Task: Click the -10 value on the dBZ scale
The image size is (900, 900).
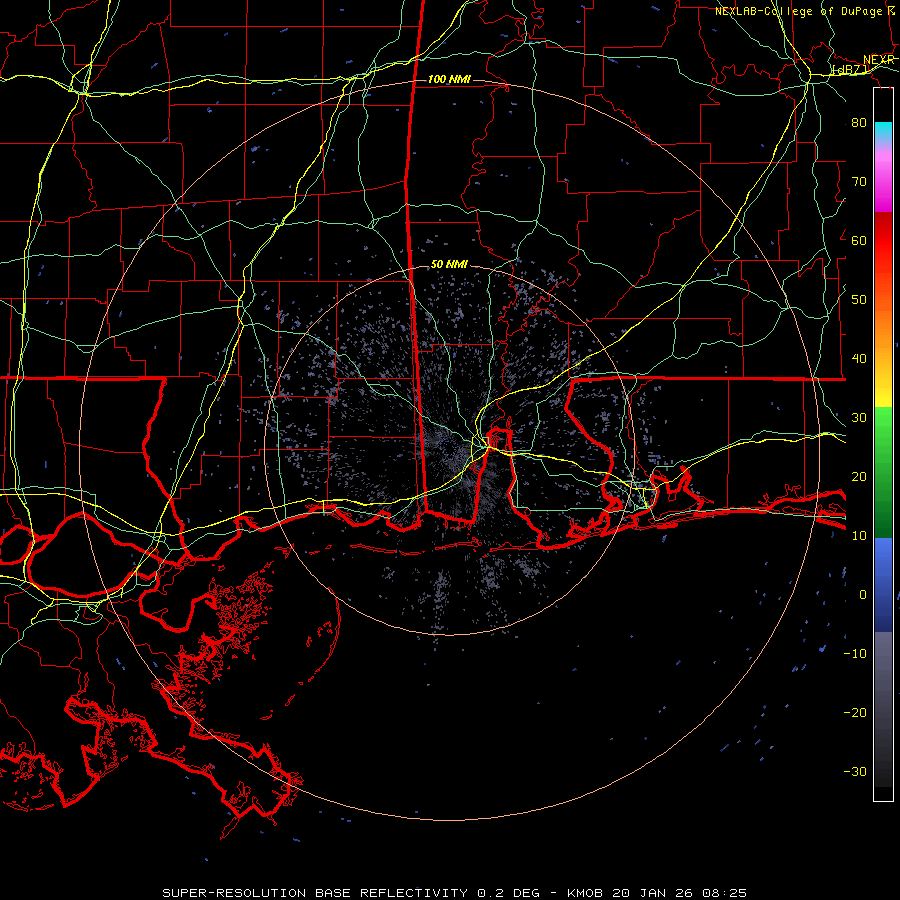Action: 855,654
